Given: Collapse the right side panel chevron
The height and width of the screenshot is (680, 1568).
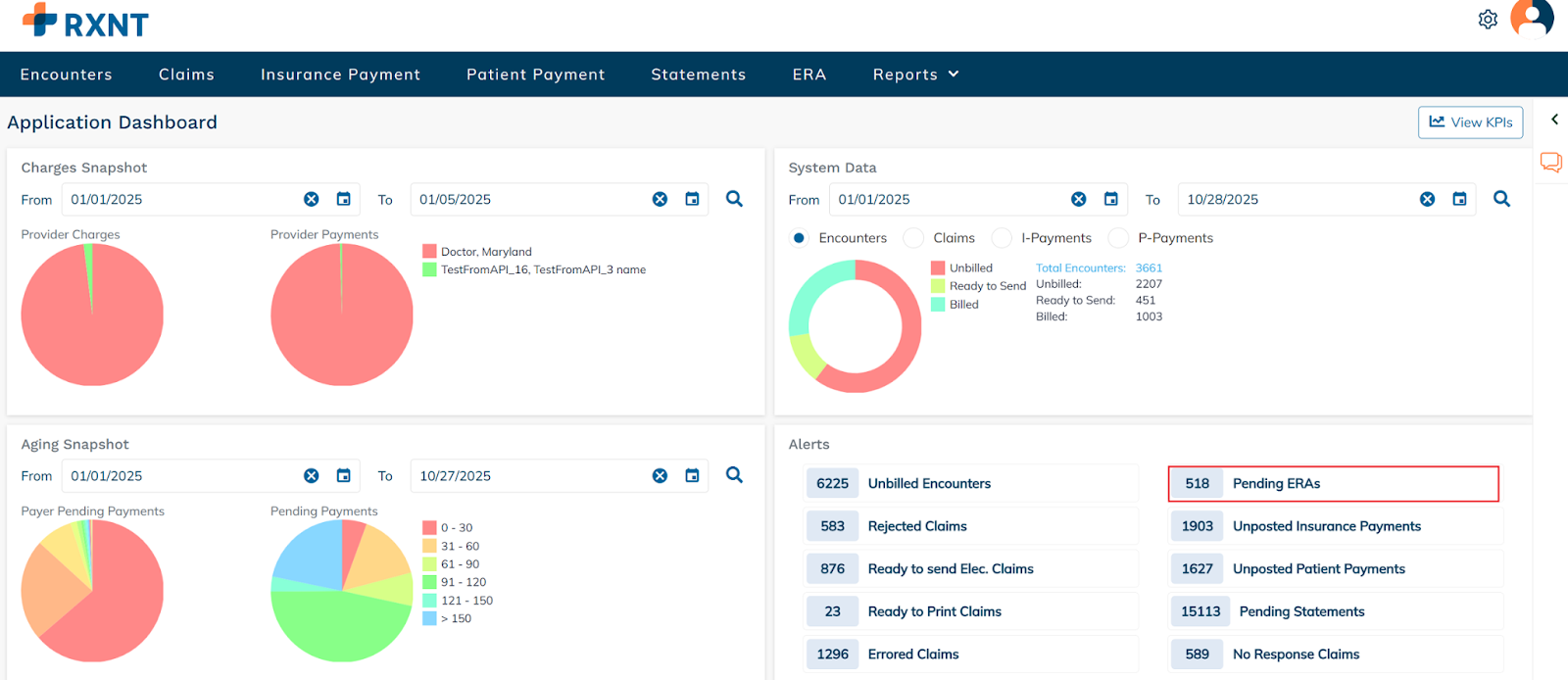Looking at the screenshot, I should click(1554, 120).
